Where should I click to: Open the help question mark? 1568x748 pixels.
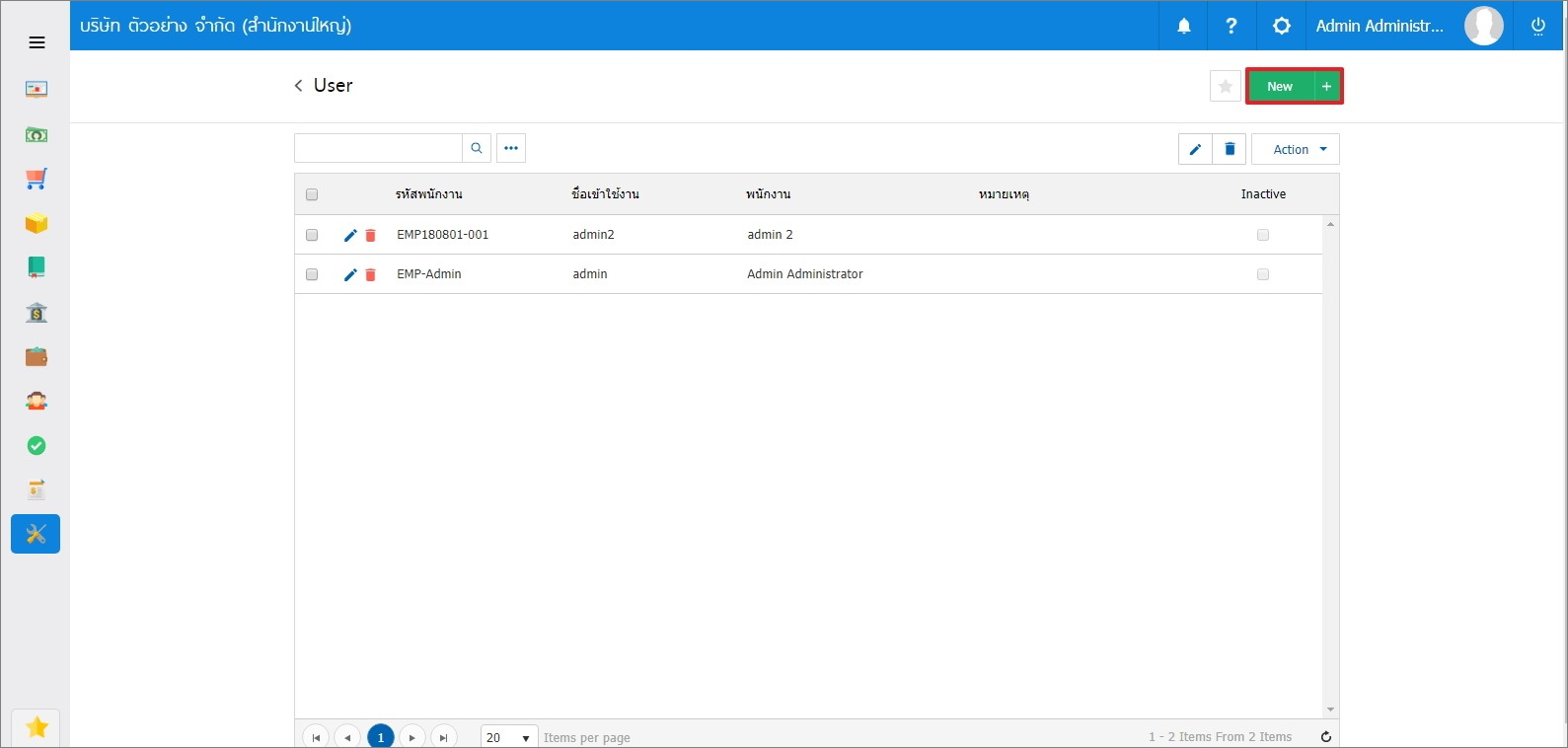1232,27
